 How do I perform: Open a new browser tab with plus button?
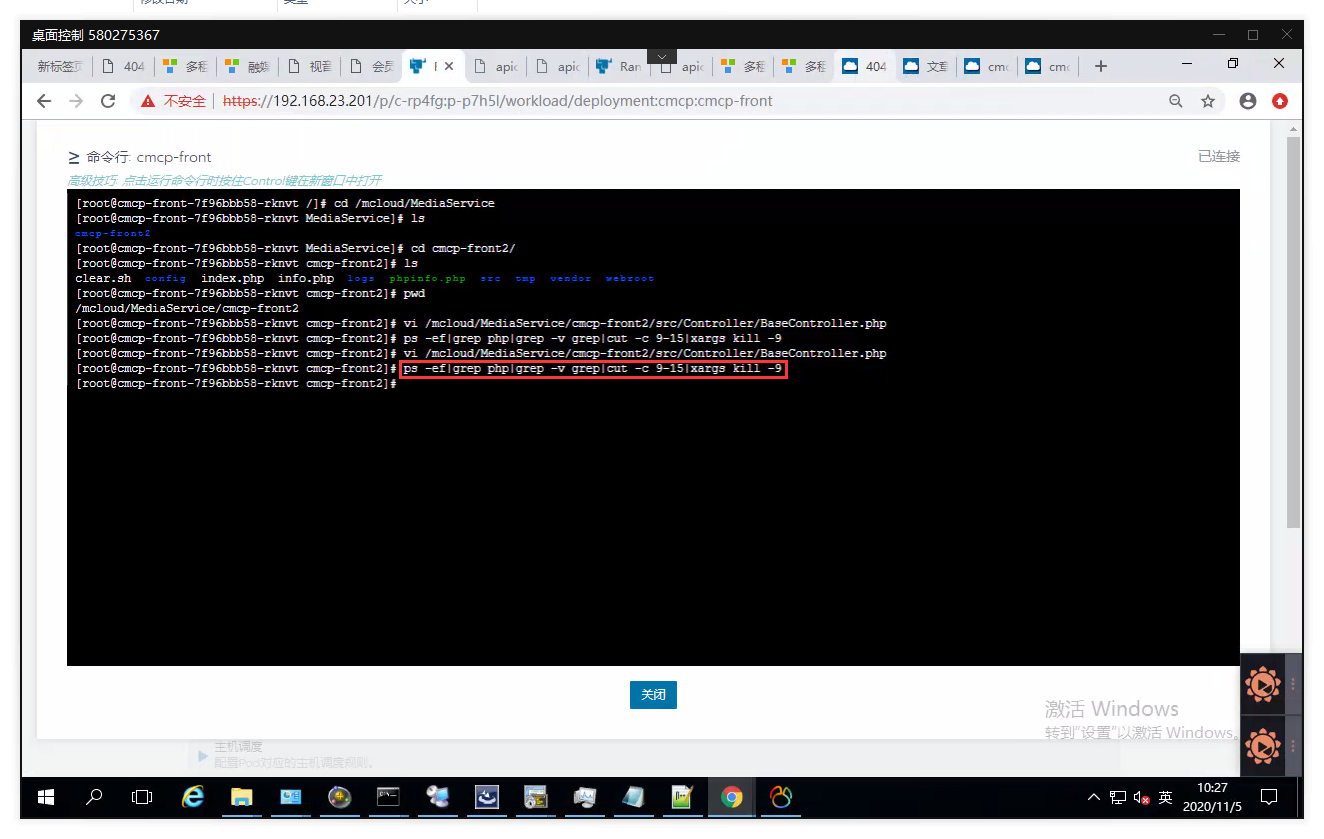click(x=1101, y=67)
